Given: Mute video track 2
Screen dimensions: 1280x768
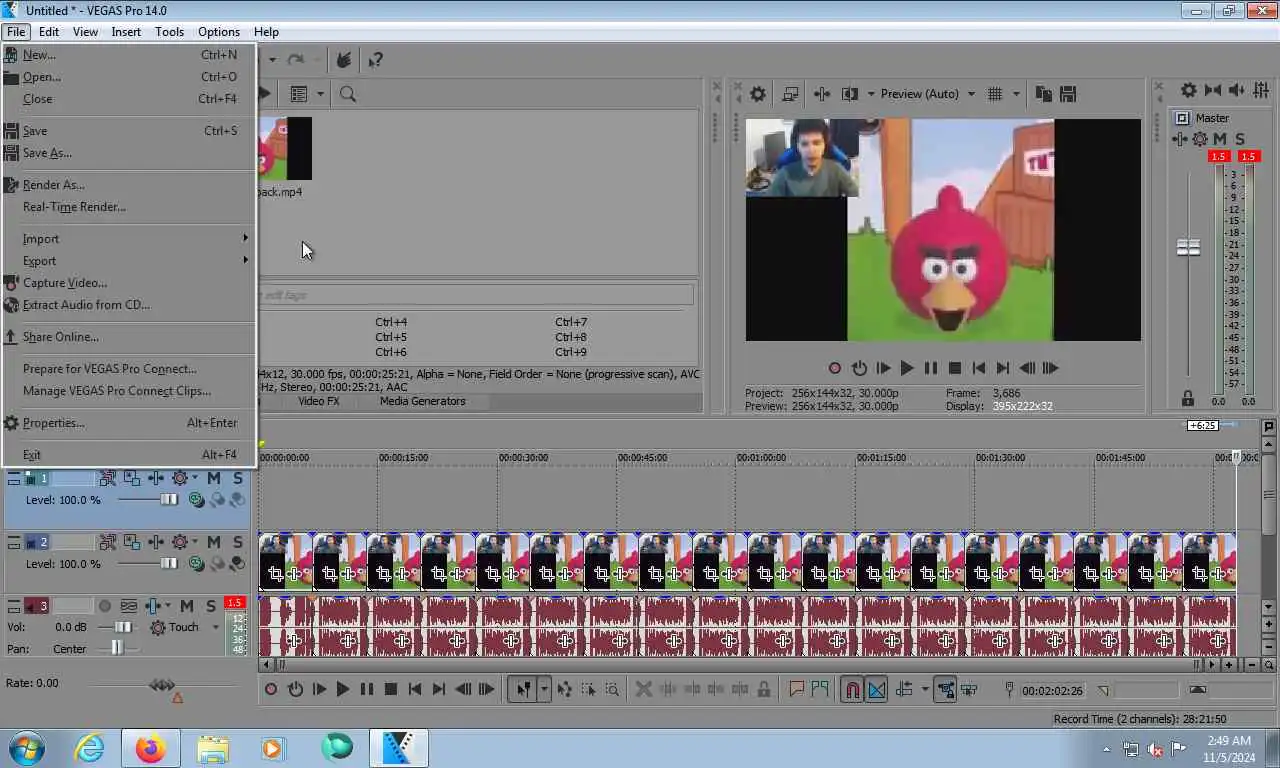Looking at the screenshot, I should [x=214, y=542].
